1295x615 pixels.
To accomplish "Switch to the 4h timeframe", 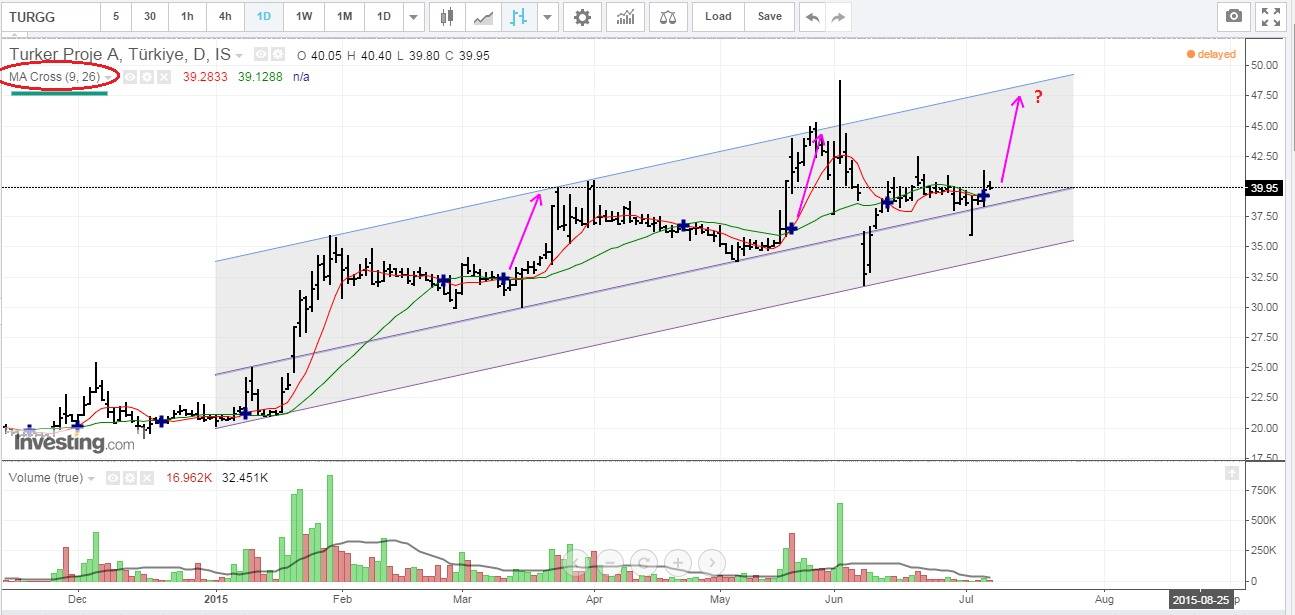I will 225,17.
